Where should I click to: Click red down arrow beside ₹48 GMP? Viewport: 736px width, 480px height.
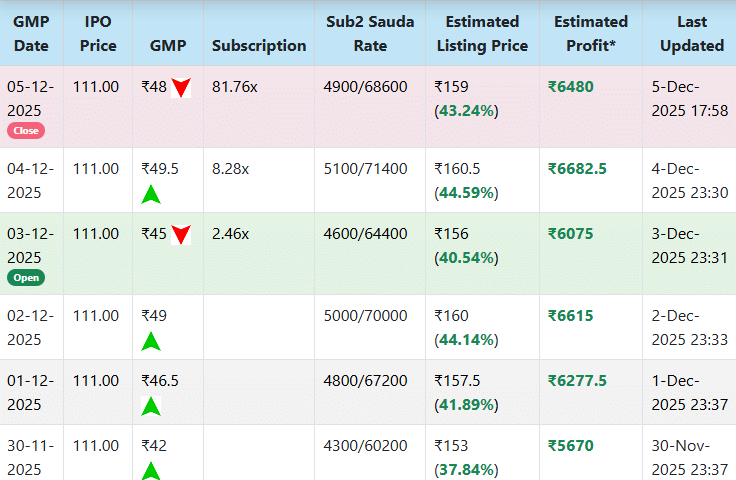tap(181, 88)
